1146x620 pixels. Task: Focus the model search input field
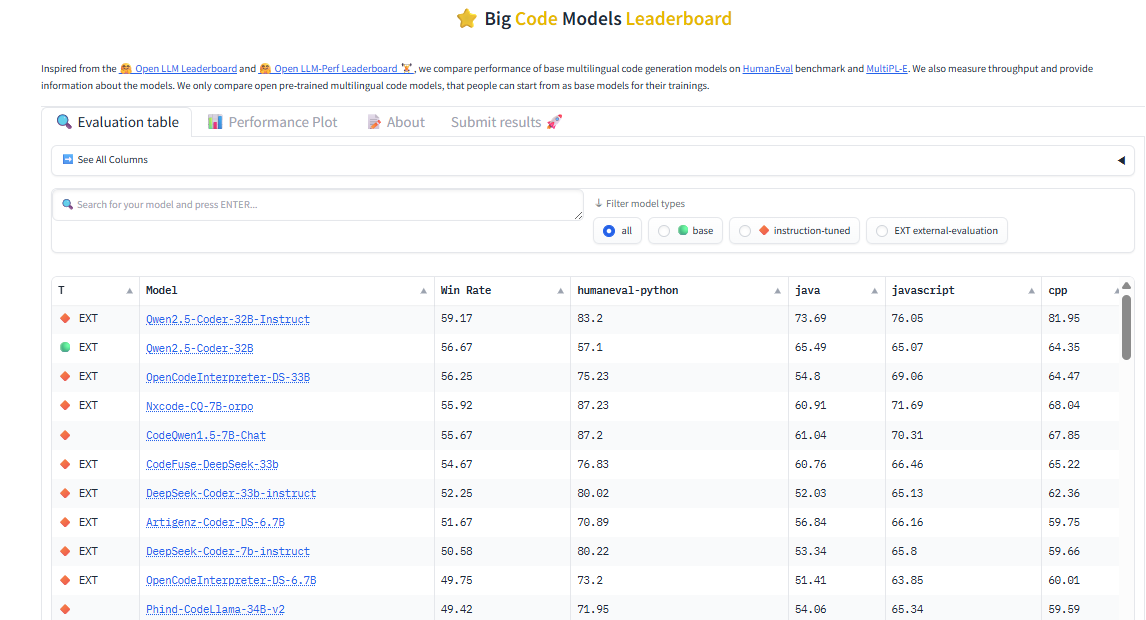pyautogui.click(x=318, y=205)
